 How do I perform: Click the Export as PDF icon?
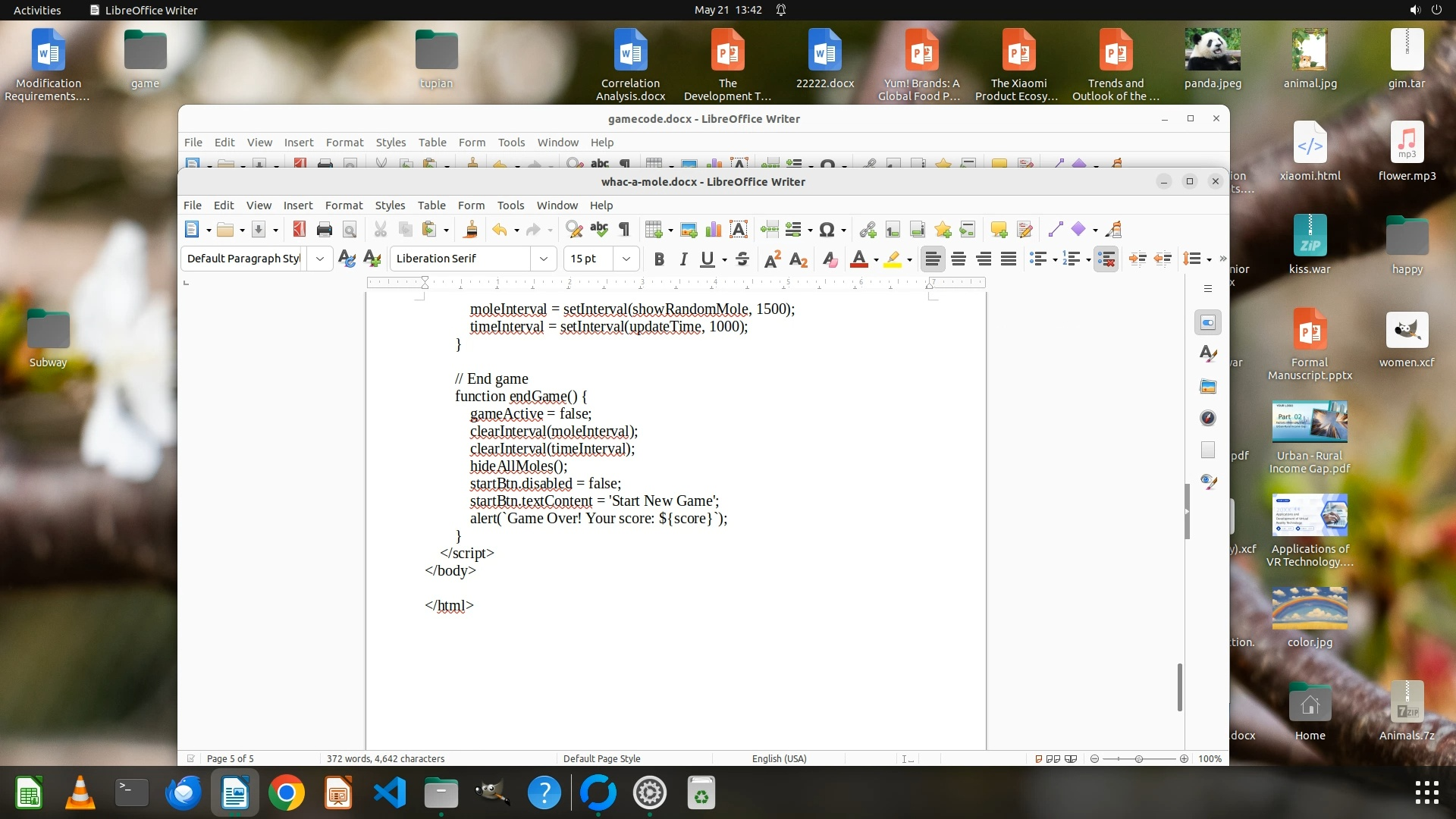click(299, 230)
